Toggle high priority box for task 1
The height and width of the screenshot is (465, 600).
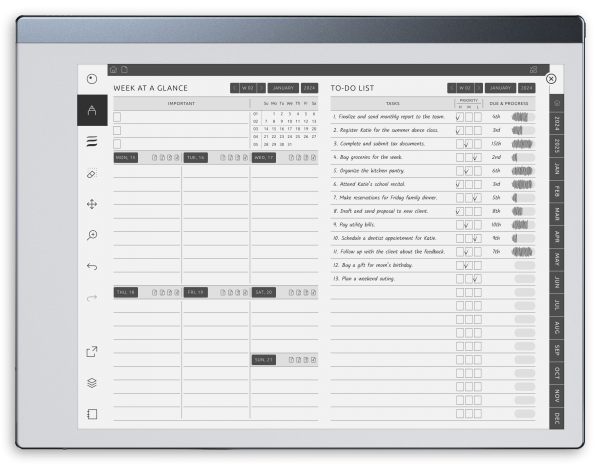460,117
